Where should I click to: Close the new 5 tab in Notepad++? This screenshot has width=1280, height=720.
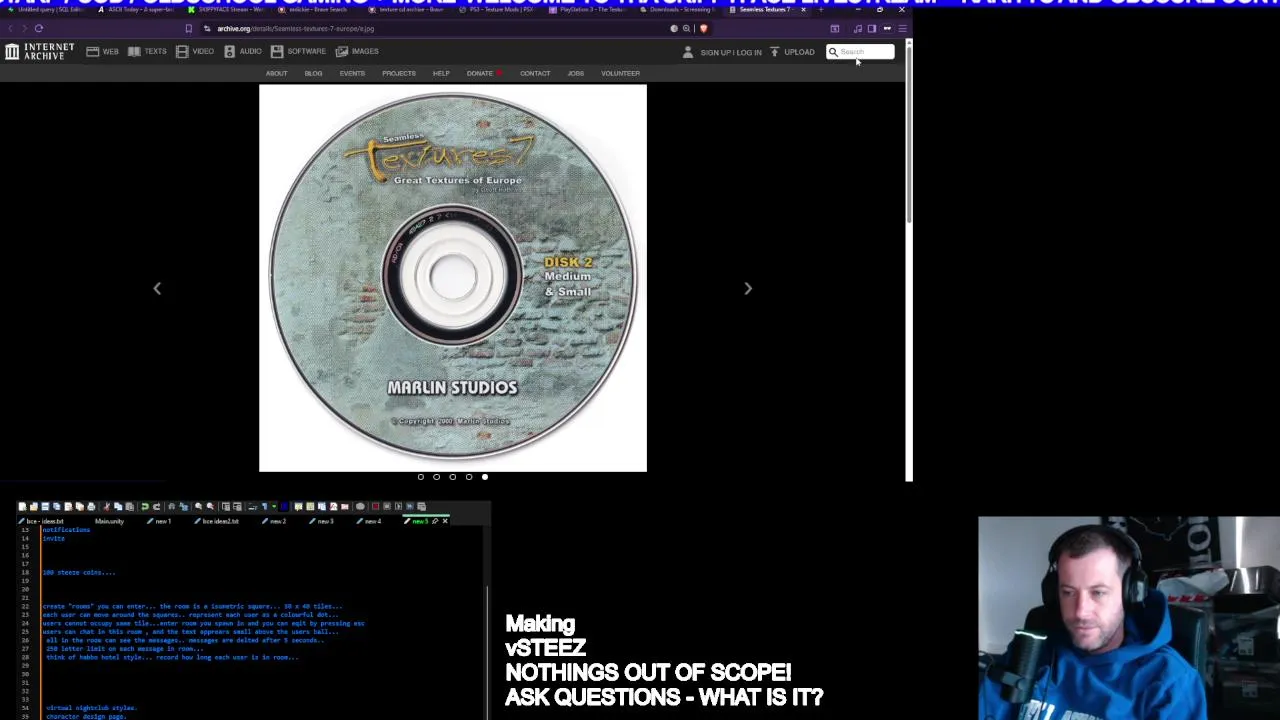445,521
